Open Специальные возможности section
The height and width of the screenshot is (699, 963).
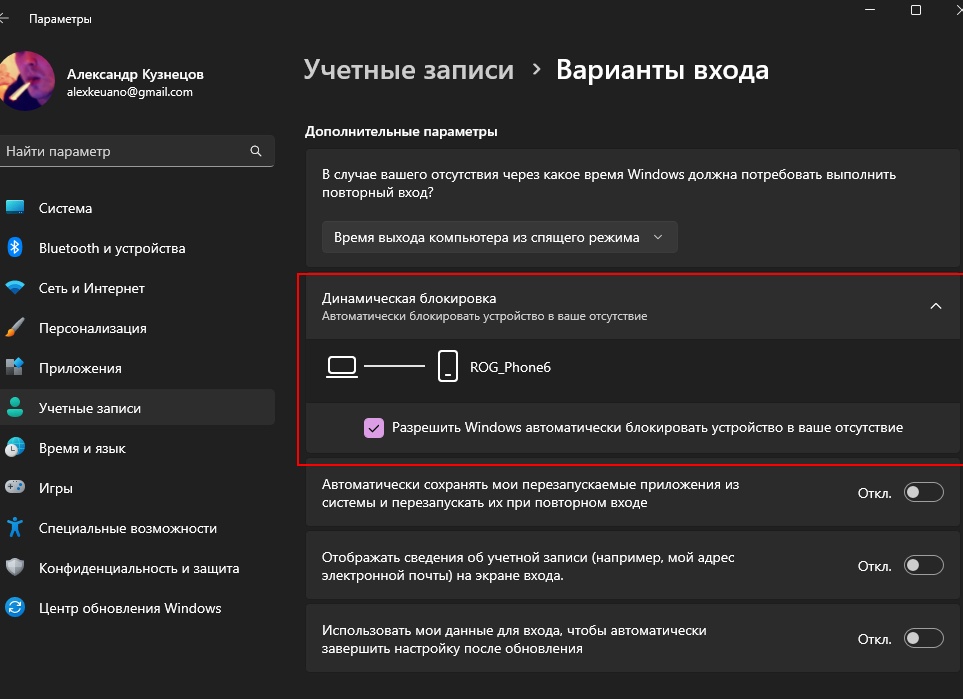(x=138, y=528)
